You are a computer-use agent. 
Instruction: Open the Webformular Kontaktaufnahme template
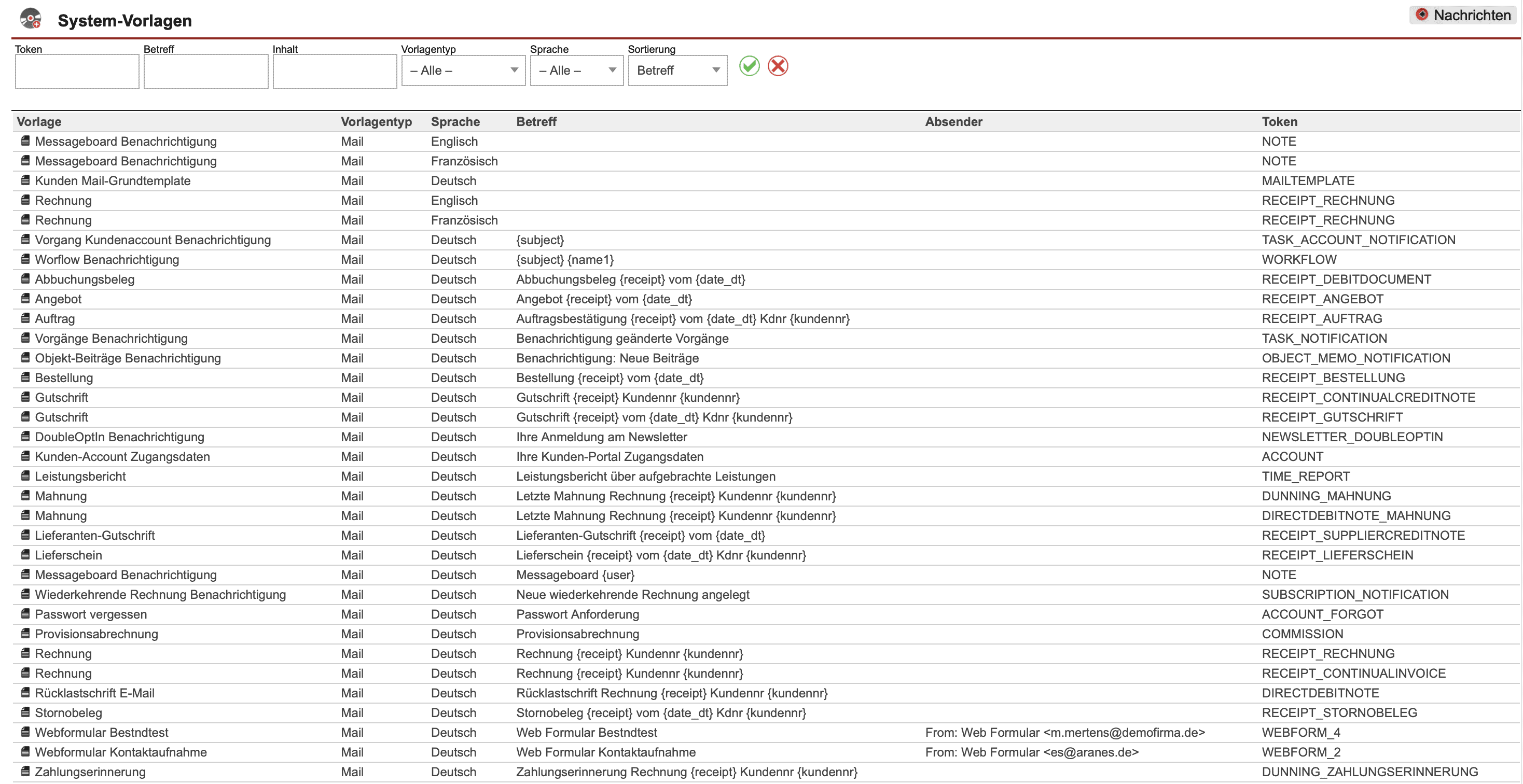tap(121, 752)
